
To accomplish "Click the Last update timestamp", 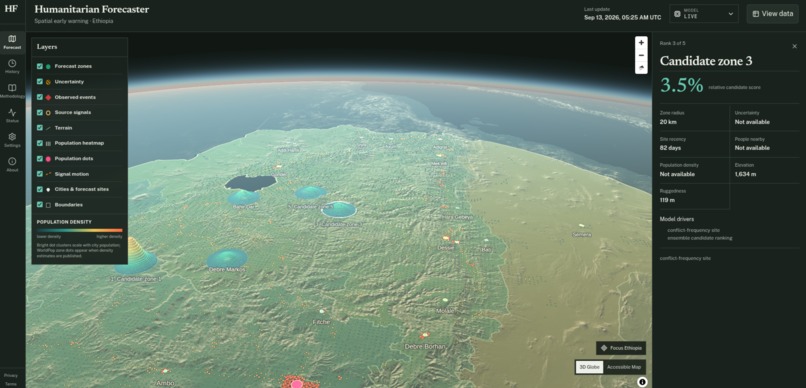I will click(622, 17).
